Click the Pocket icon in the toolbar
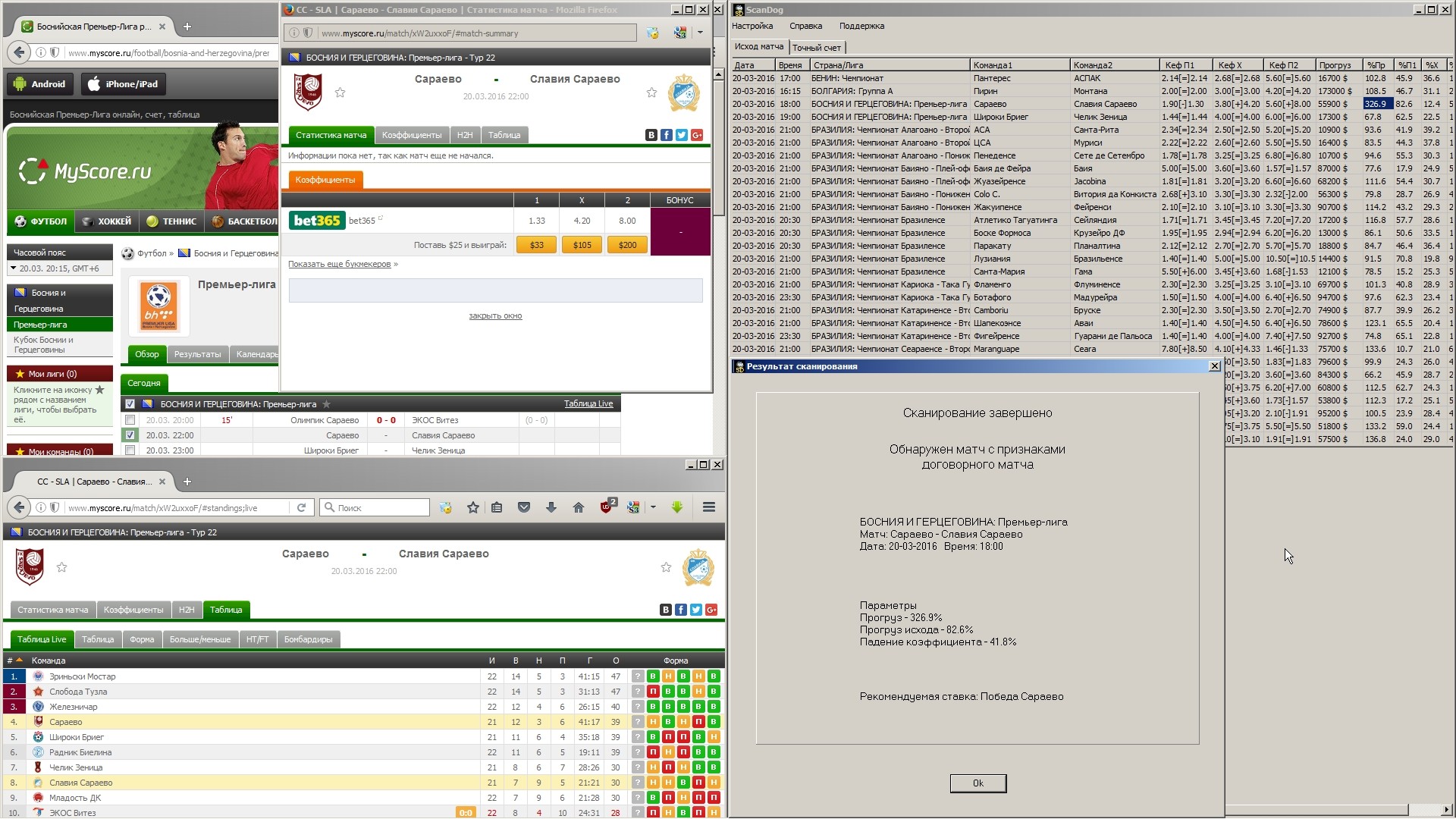 524,507
